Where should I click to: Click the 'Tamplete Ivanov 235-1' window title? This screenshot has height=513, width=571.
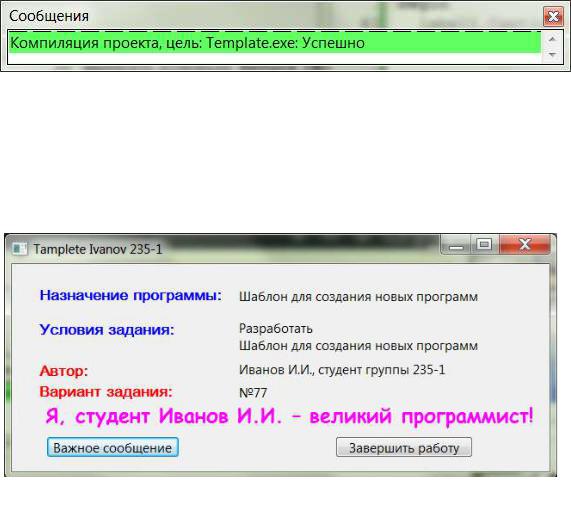(x=98, y=249)
